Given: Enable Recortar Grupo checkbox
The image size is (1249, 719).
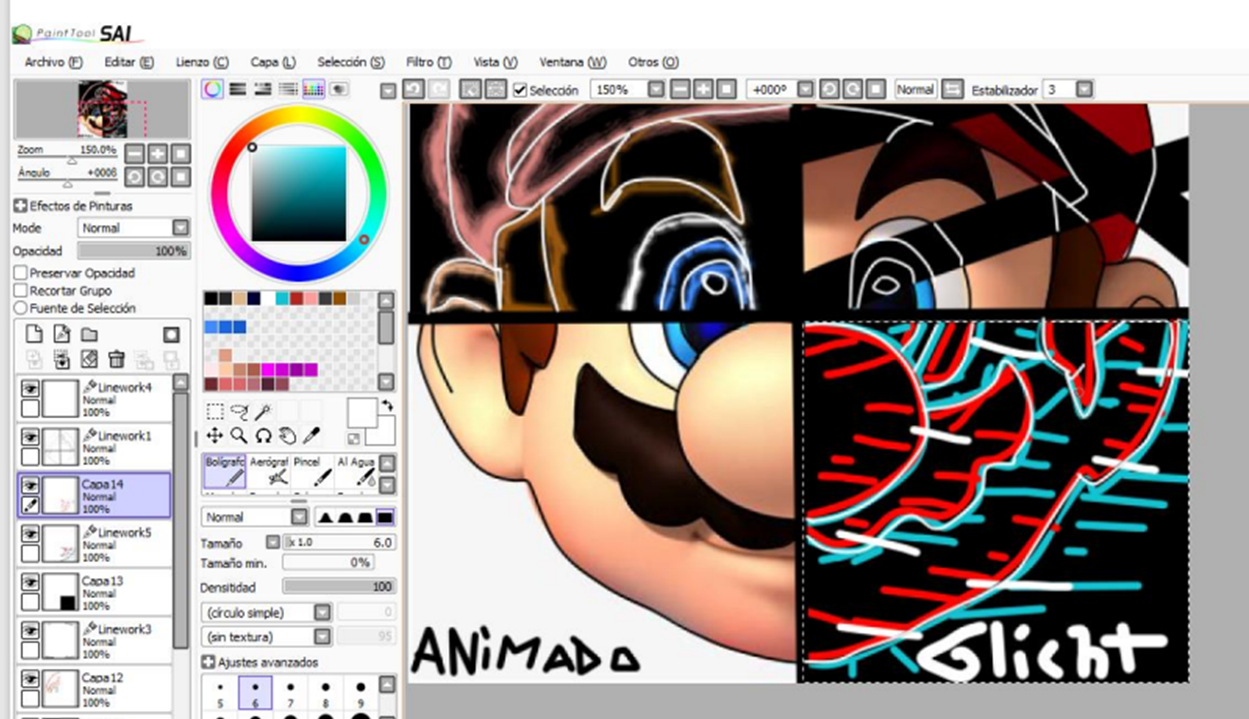Looking at the screenshot, I should coord(21,291).
